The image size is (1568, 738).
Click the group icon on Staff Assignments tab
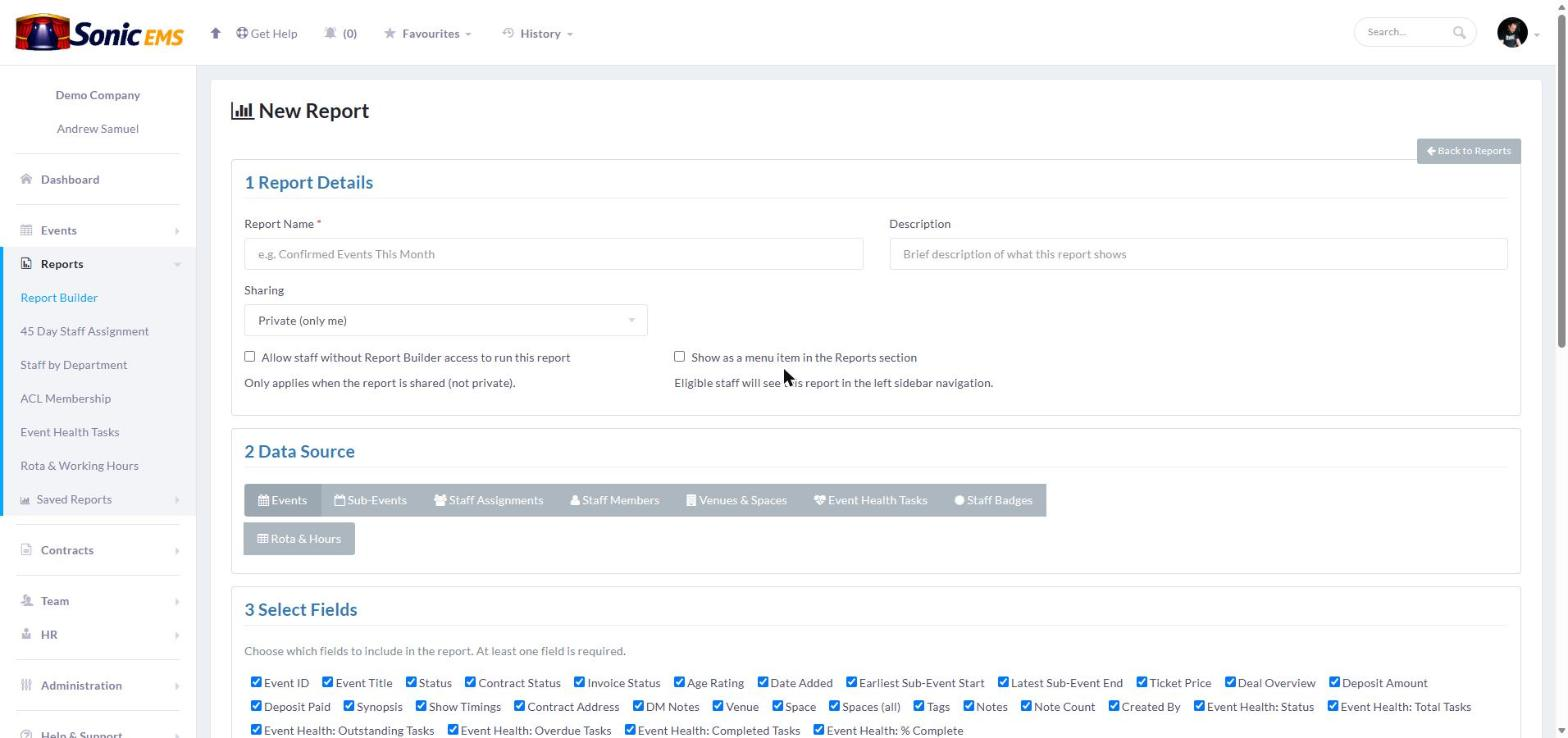440,500
